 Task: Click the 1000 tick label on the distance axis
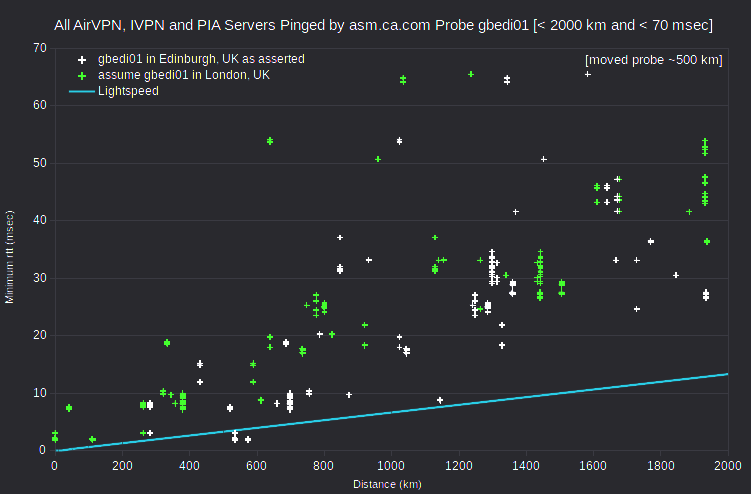pos(391,465)
